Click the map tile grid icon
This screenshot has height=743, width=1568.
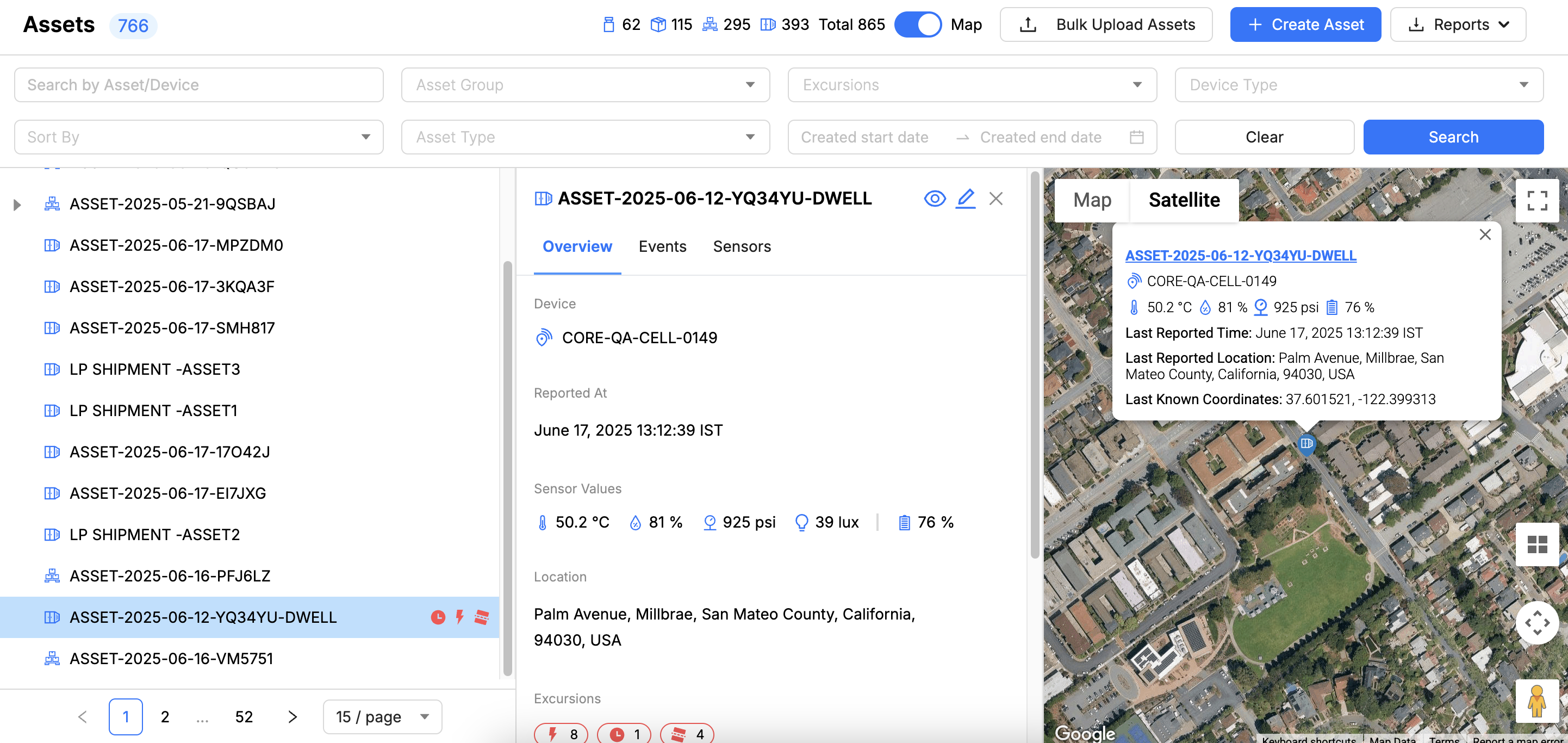1536,544
